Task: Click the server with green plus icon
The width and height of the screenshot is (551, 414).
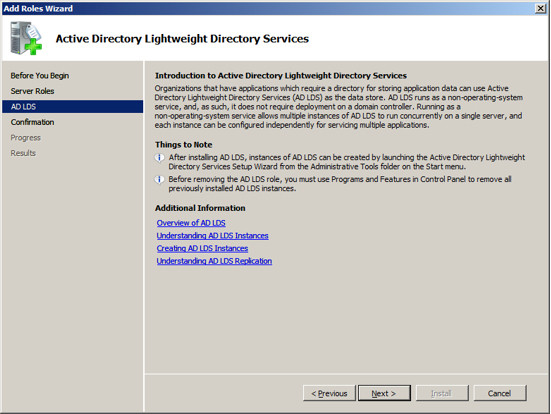Action: point(26,38)
